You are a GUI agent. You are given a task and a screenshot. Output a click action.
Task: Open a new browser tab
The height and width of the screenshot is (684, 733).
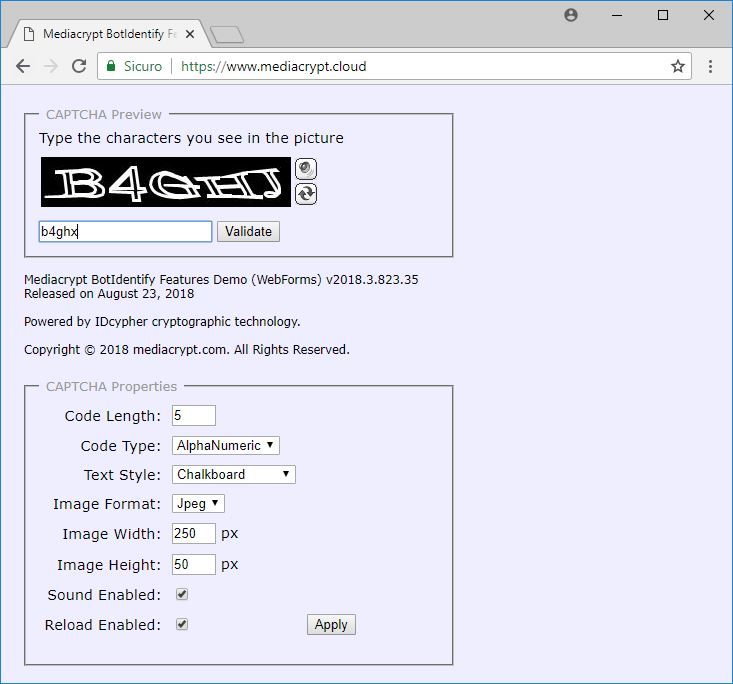point(227,35)
